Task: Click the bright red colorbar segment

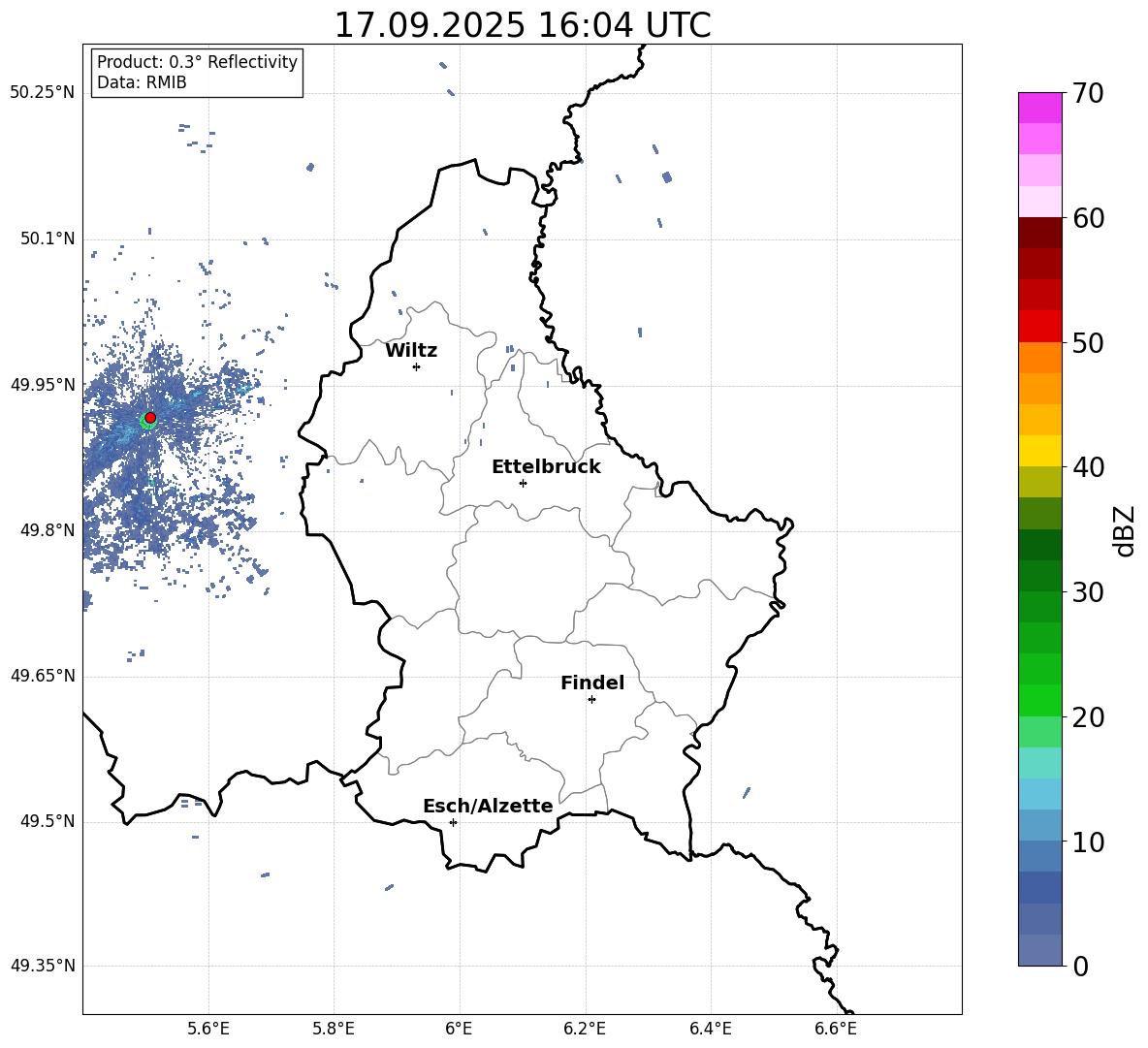Action: point(1039,327)
